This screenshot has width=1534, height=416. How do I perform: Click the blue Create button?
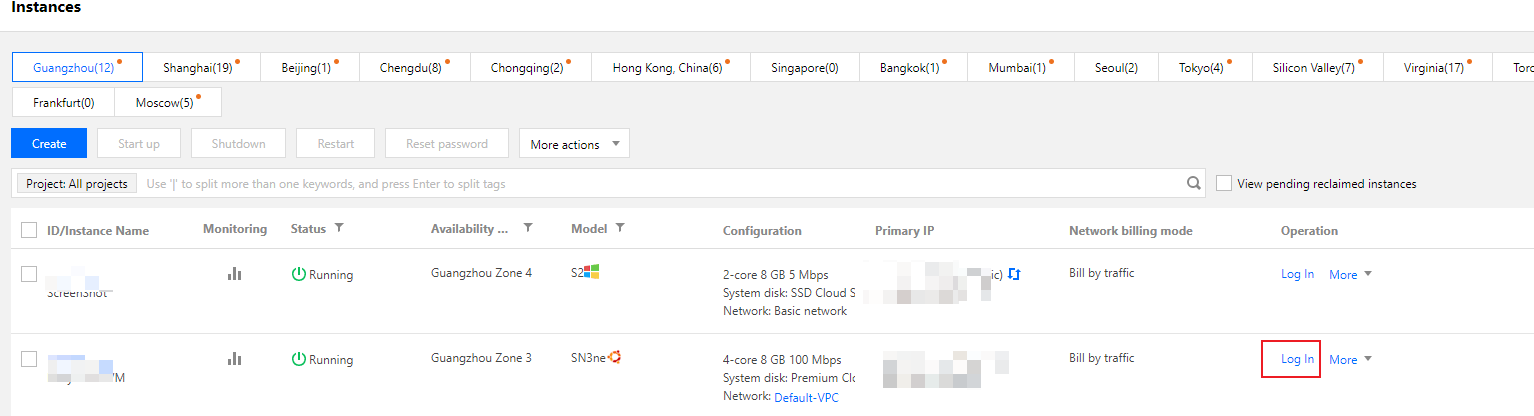pyautogui.click(x=49, y=144)
